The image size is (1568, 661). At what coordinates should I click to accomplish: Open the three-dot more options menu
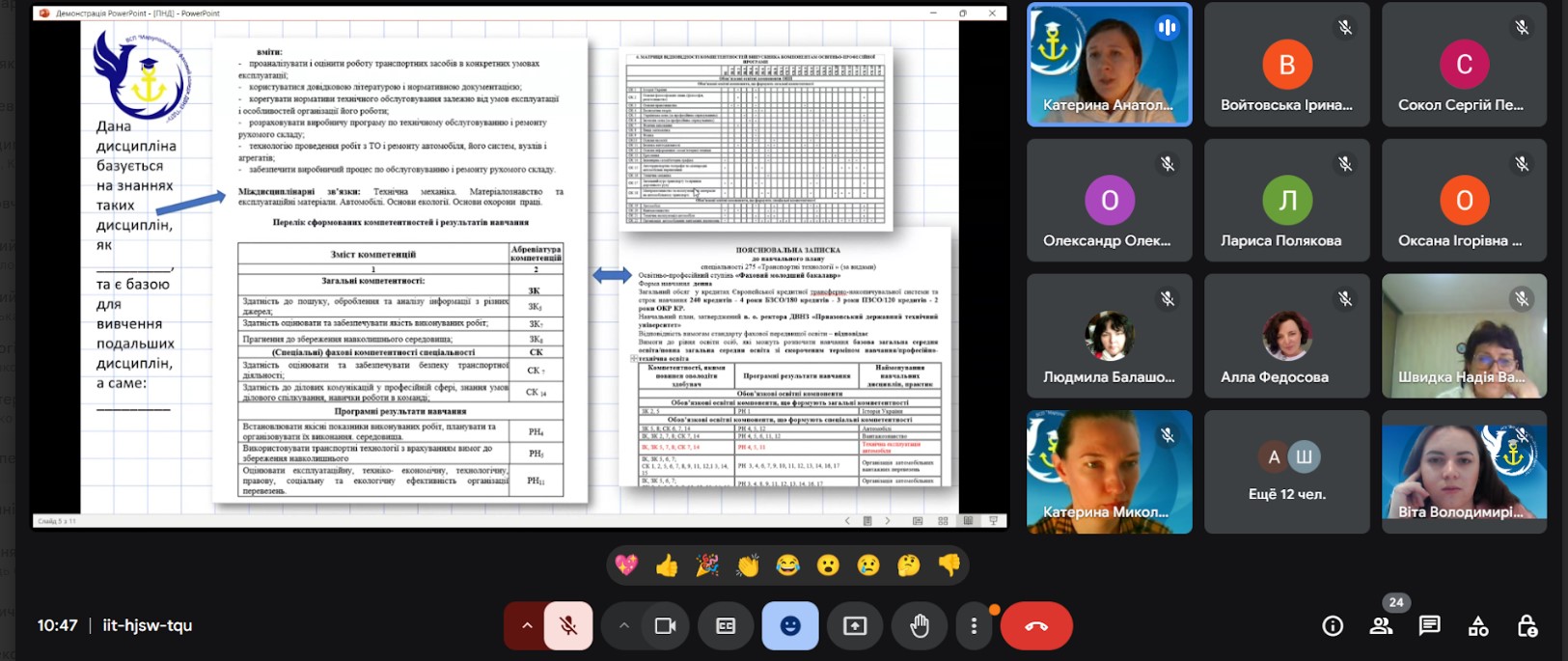(974, 626)
